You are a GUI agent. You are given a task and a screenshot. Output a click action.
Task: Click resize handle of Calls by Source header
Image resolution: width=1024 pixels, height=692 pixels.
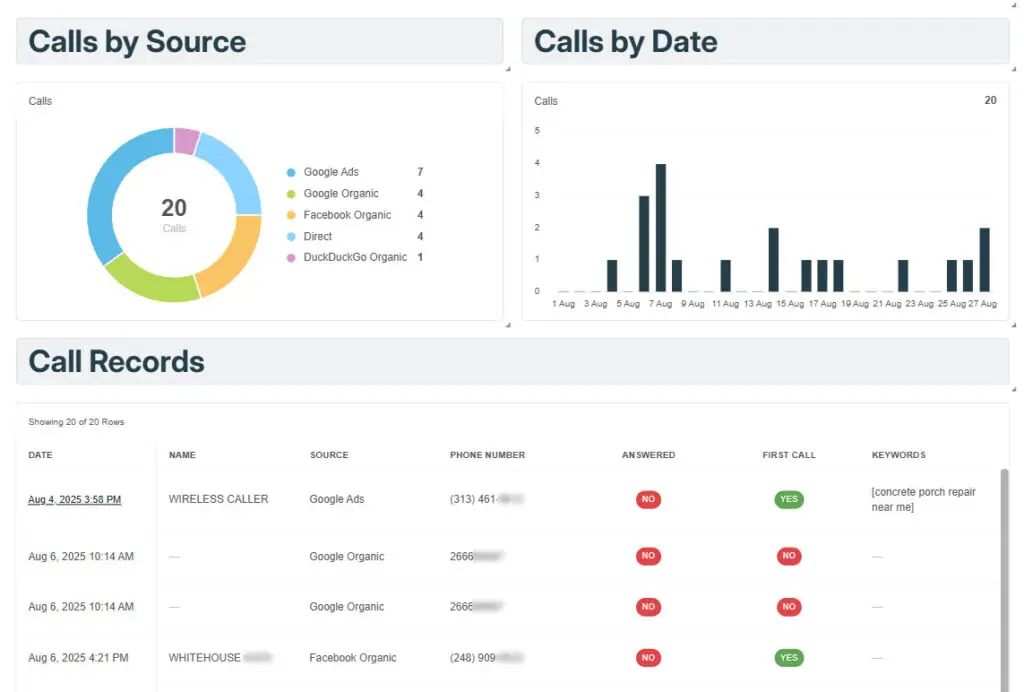pos(507,69)
